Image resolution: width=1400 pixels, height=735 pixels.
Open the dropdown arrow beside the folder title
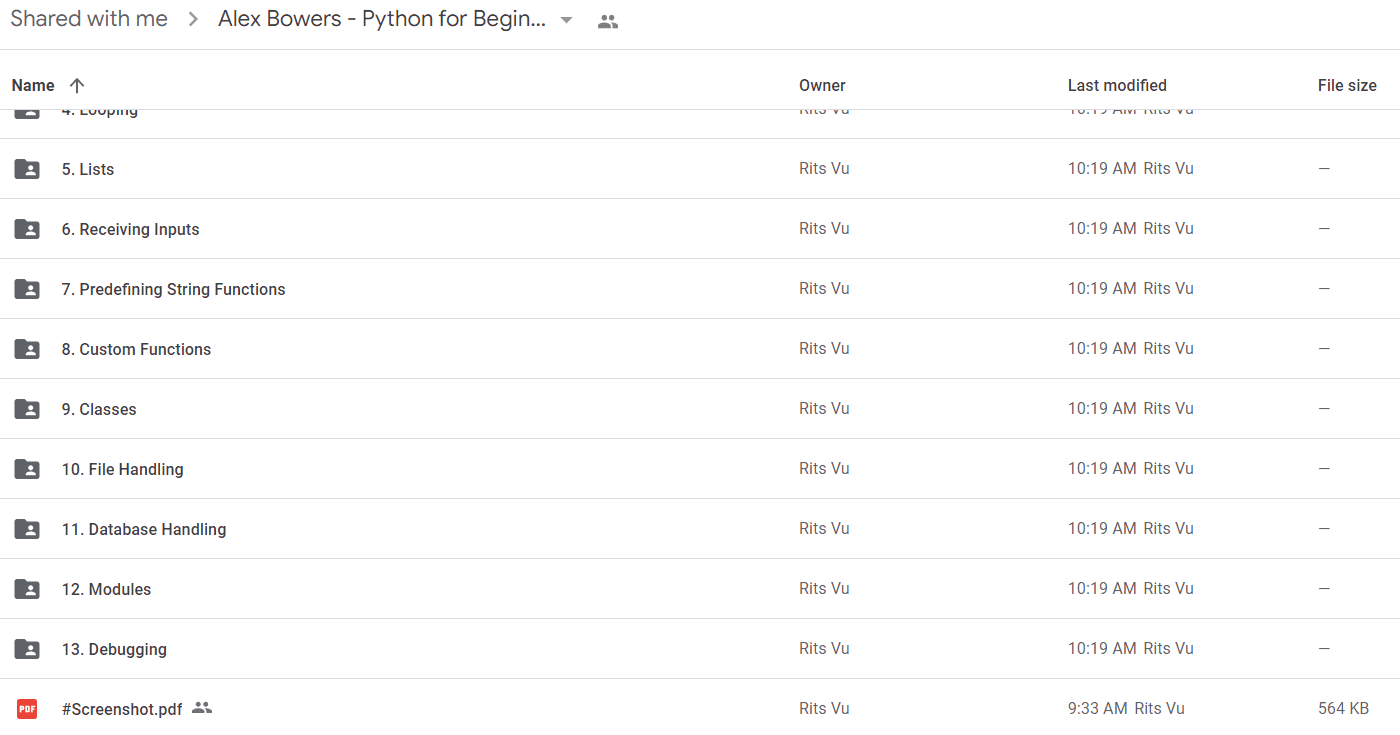point(566,20)
